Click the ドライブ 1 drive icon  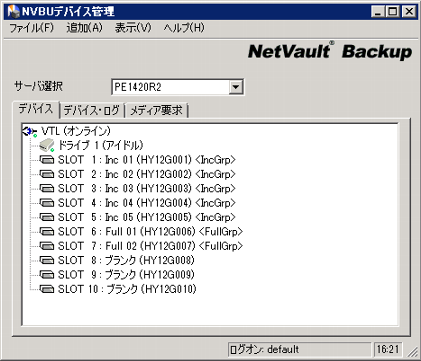click(x=46, y=145)
